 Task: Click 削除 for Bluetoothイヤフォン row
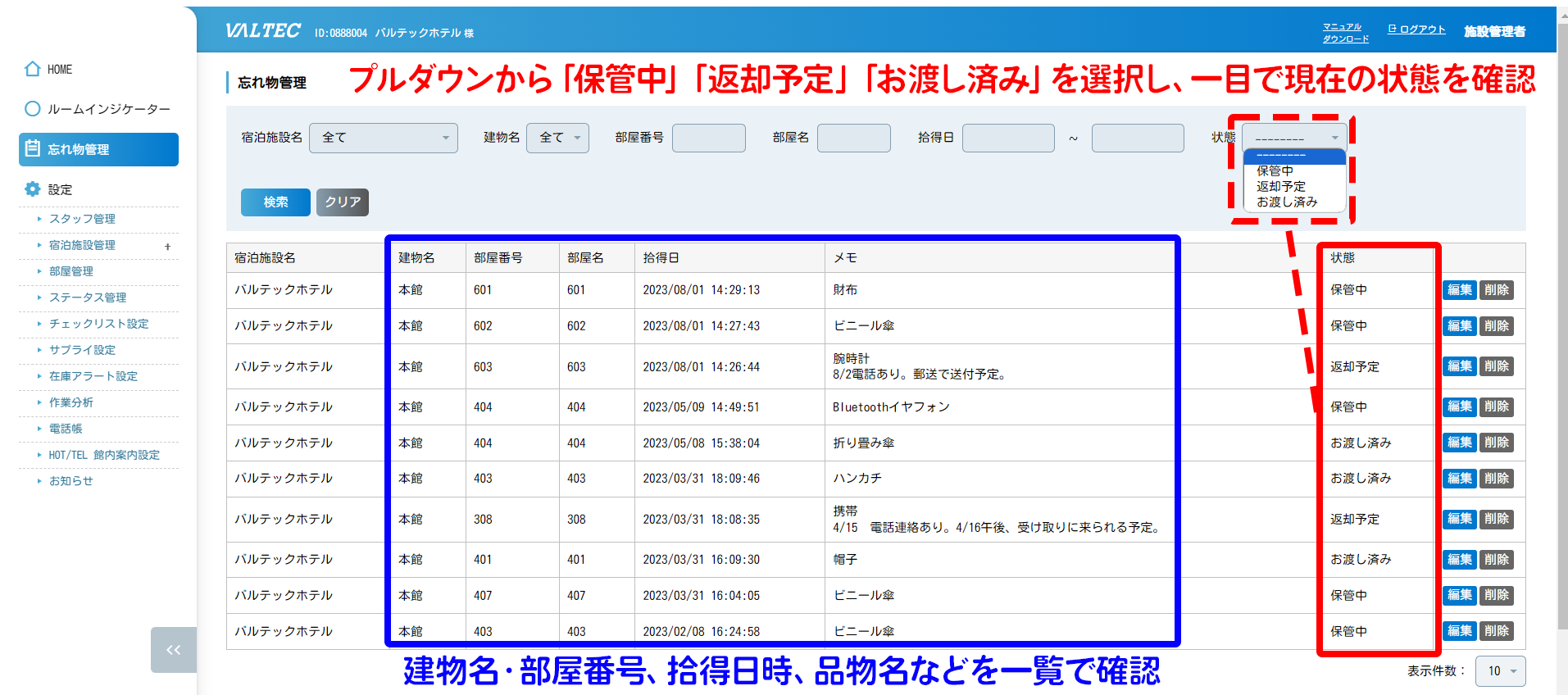pyautogui.click(x=1497, y=407)
